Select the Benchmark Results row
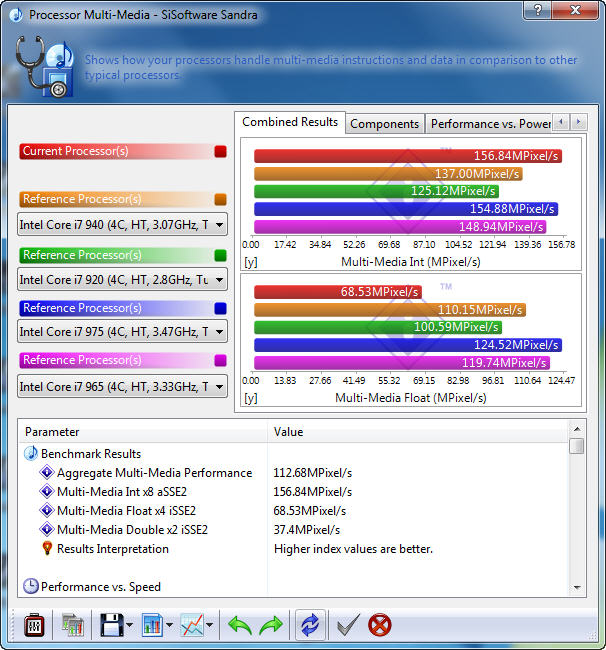The height and width of the screenshot is (650, 606). [293, 454]
